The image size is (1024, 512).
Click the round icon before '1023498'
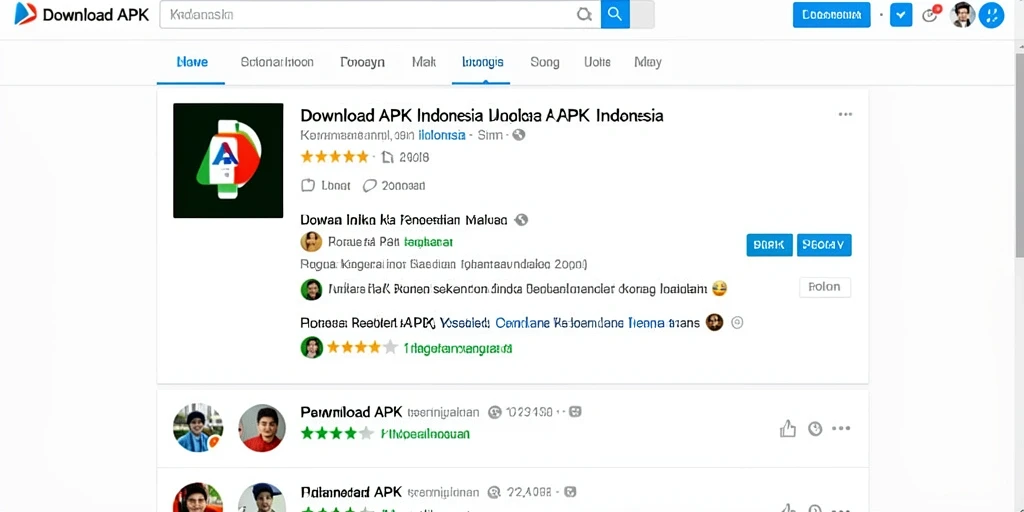click(494, 412)
